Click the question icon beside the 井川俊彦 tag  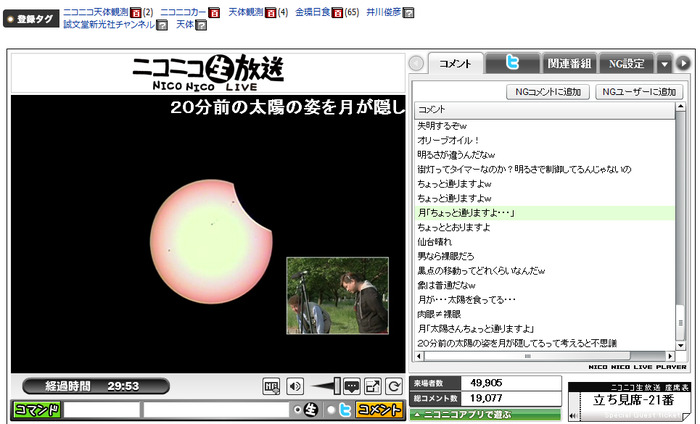click(408, 12)
